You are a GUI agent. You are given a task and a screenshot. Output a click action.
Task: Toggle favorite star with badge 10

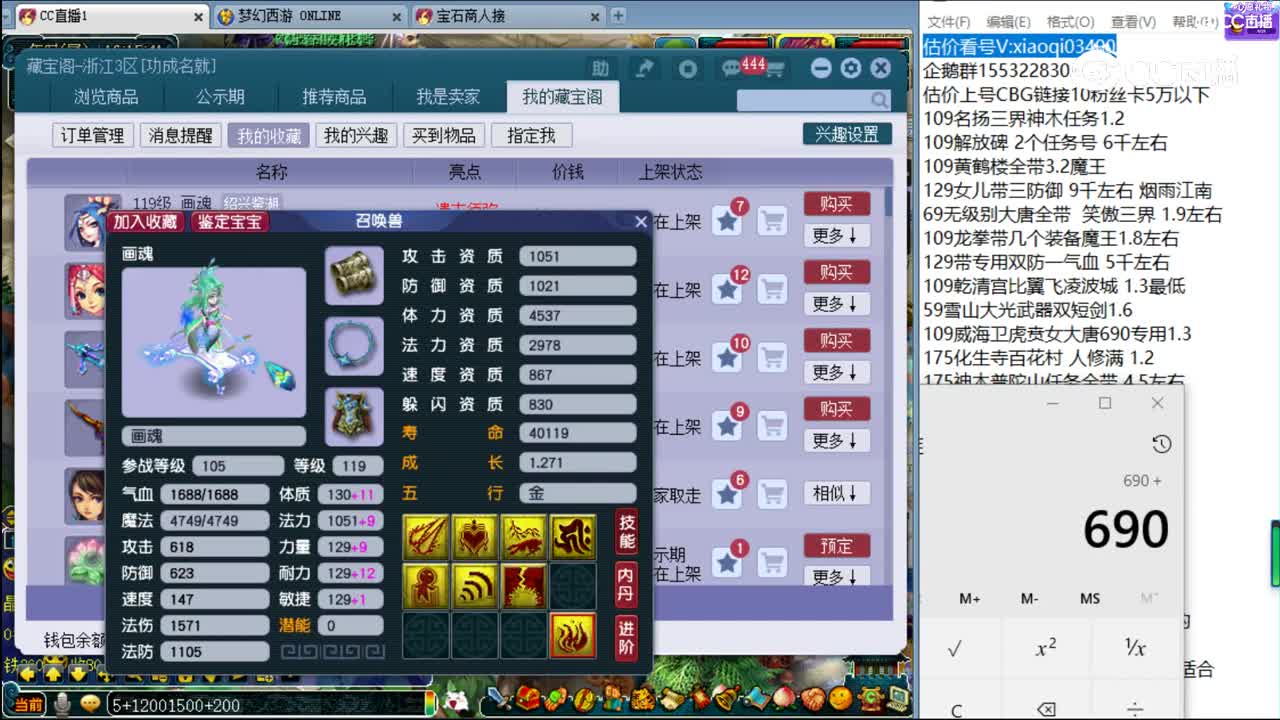coord(728,357)
